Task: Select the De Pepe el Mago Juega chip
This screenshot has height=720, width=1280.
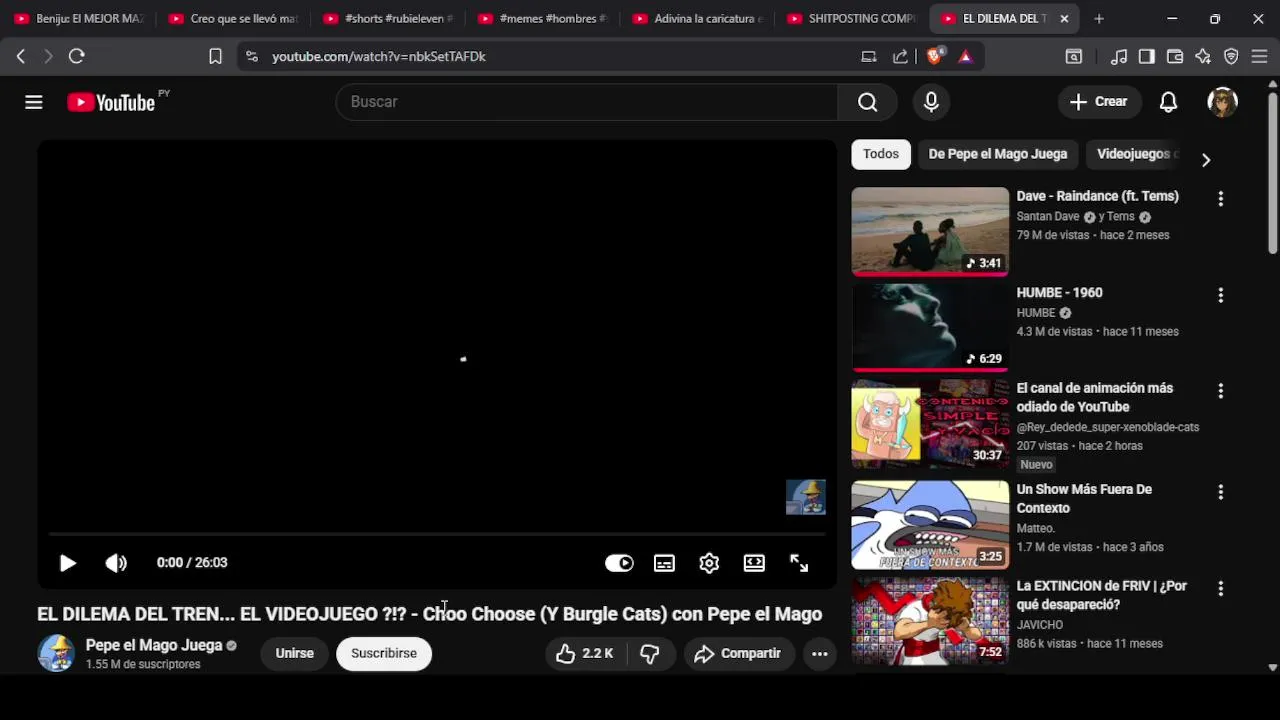Action: click(x=998, y=154)
